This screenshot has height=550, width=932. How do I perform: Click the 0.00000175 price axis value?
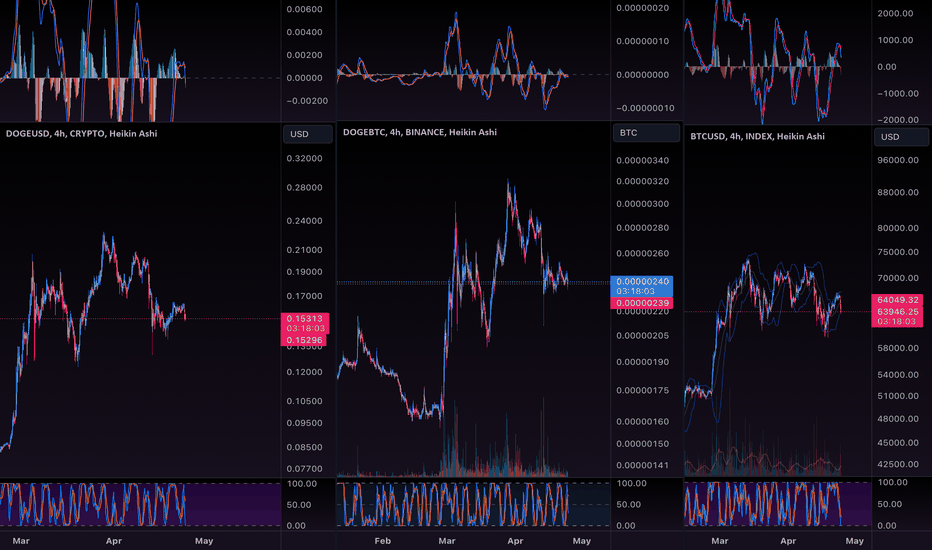pyautogui.click(x=643, y=391)
